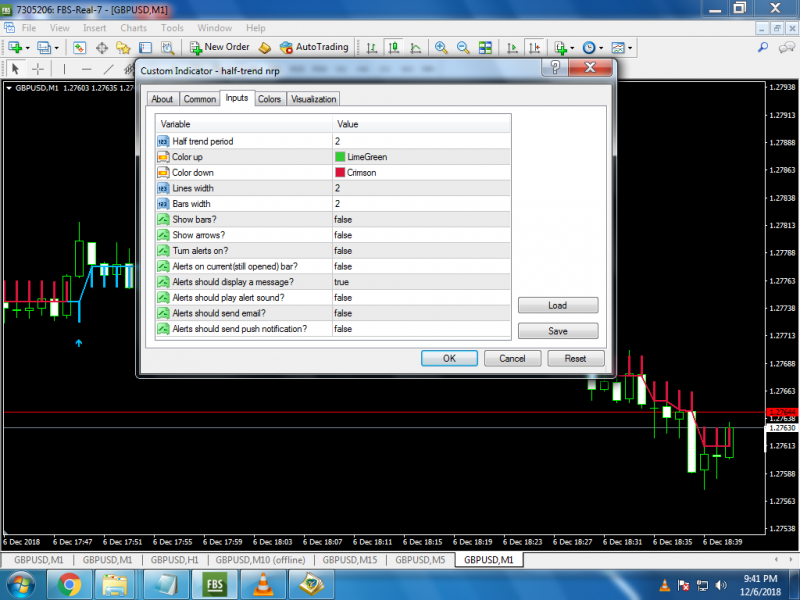This screenshot has height=600, width=800.
Task: Open templates icon
Action: [x=618, y=48]
